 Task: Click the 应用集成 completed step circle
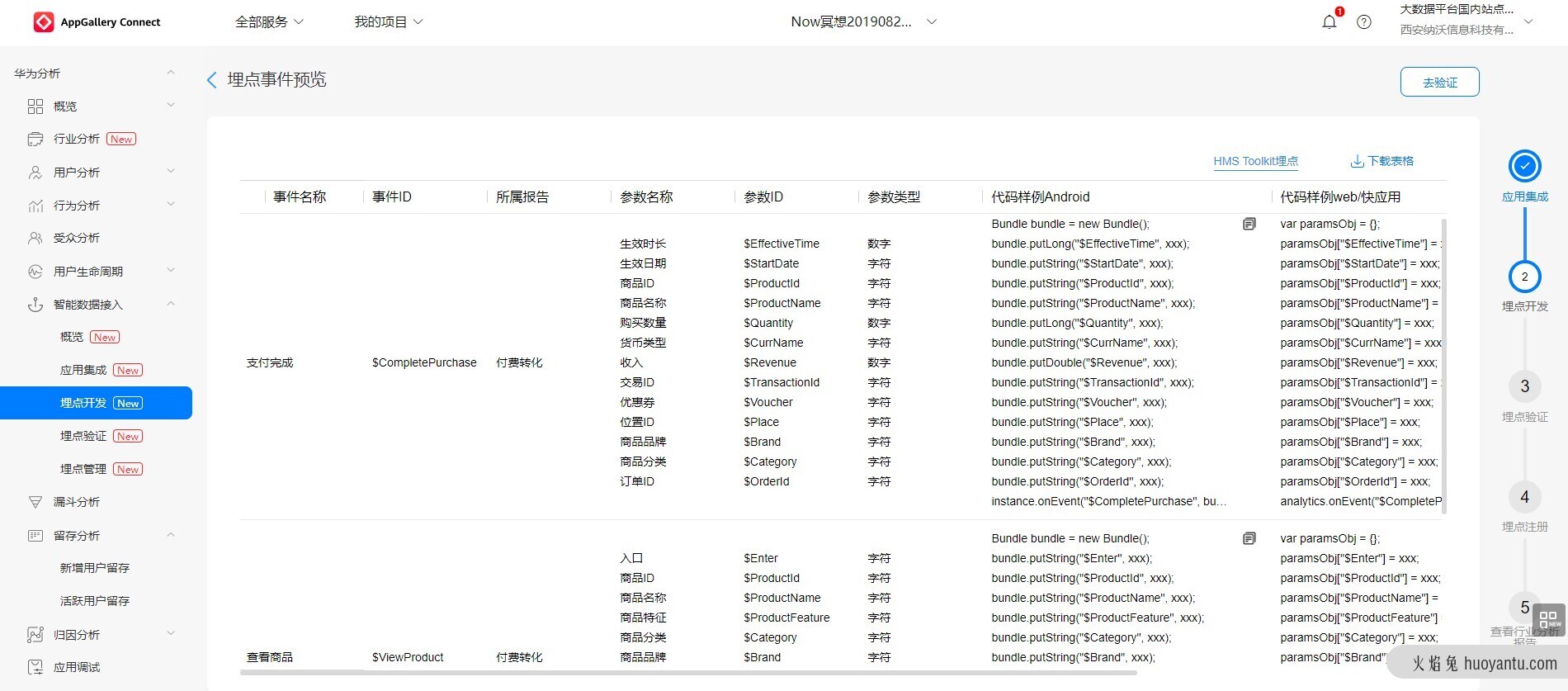click(x=1524, y=166)
